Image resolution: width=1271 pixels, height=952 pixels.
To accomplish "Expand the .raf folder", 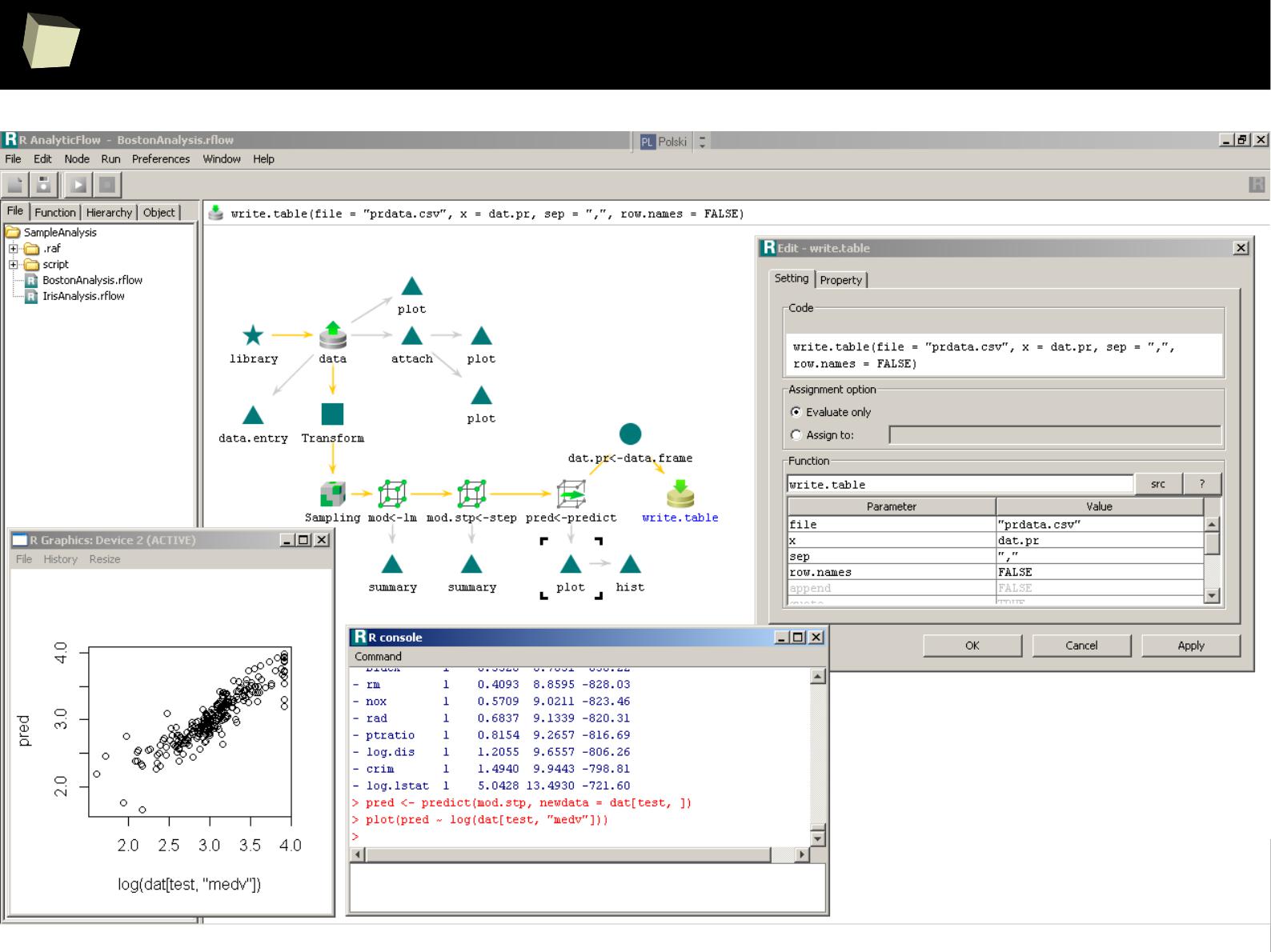I will [x=14, y=248].
